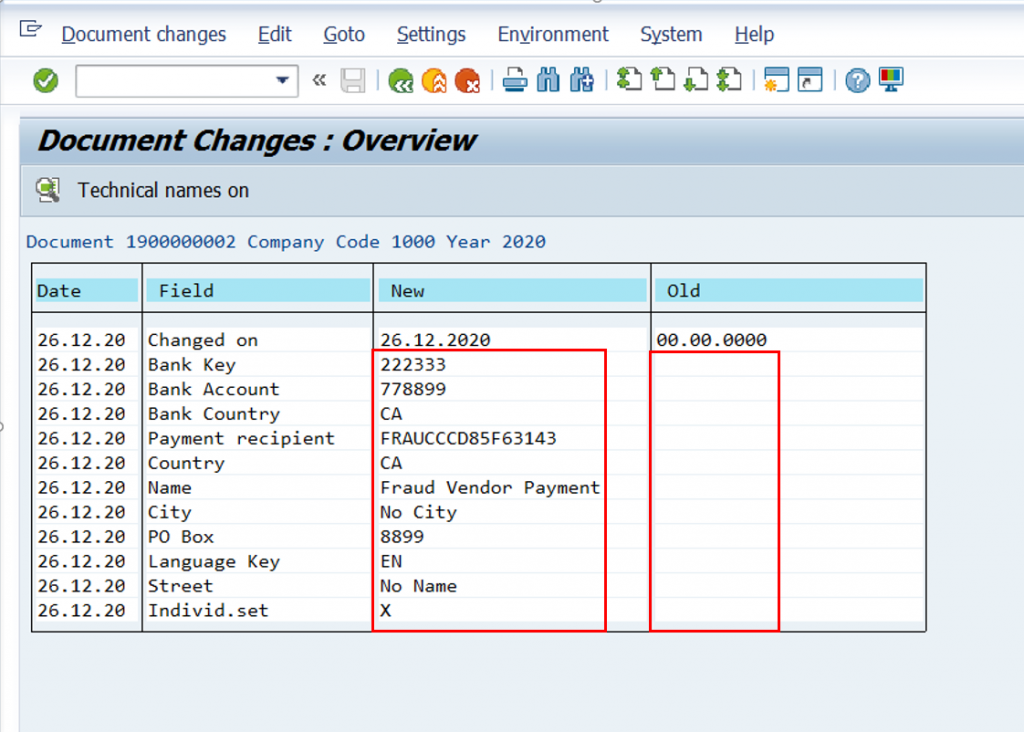1024x732 pixels.
Task: Click the red Cancel icon
Action: click(468, 81)
